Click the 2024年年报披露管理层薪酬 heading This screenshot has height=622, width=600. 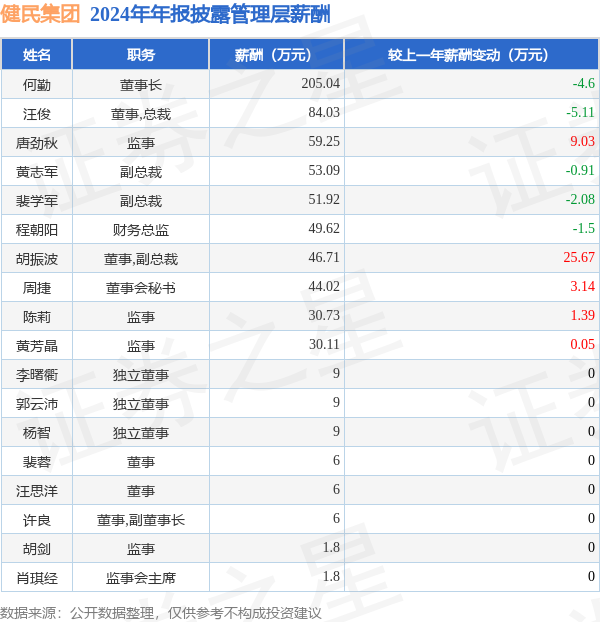(210, 15)
